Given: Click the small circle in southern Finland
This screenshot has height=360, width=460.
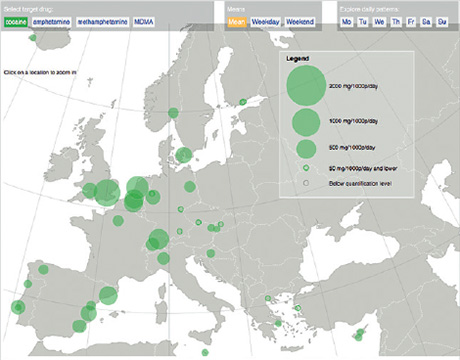Looking at the screenshot, I should click(243, 102).
